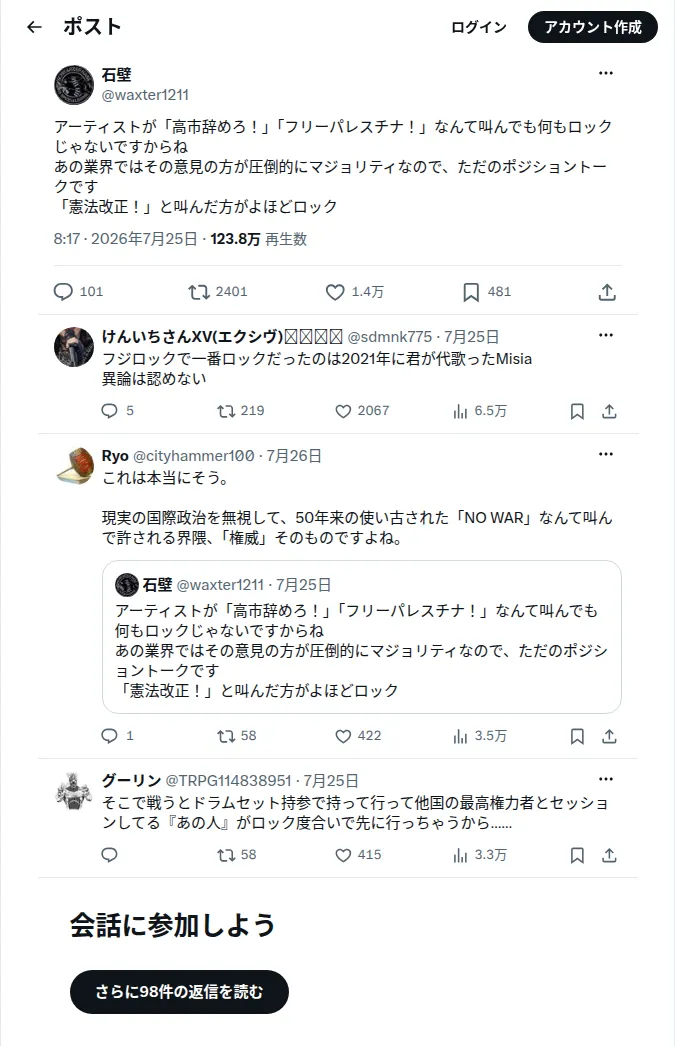Screen dimensions: 675x1046
Task: Click the アカウント作成 button
Action: [593, 27]
